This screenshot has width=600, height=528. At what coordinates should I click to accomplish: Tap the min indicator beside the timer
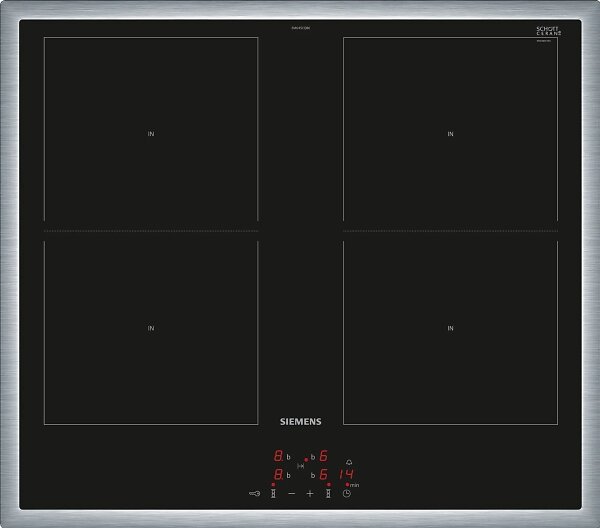coord(354,485)
